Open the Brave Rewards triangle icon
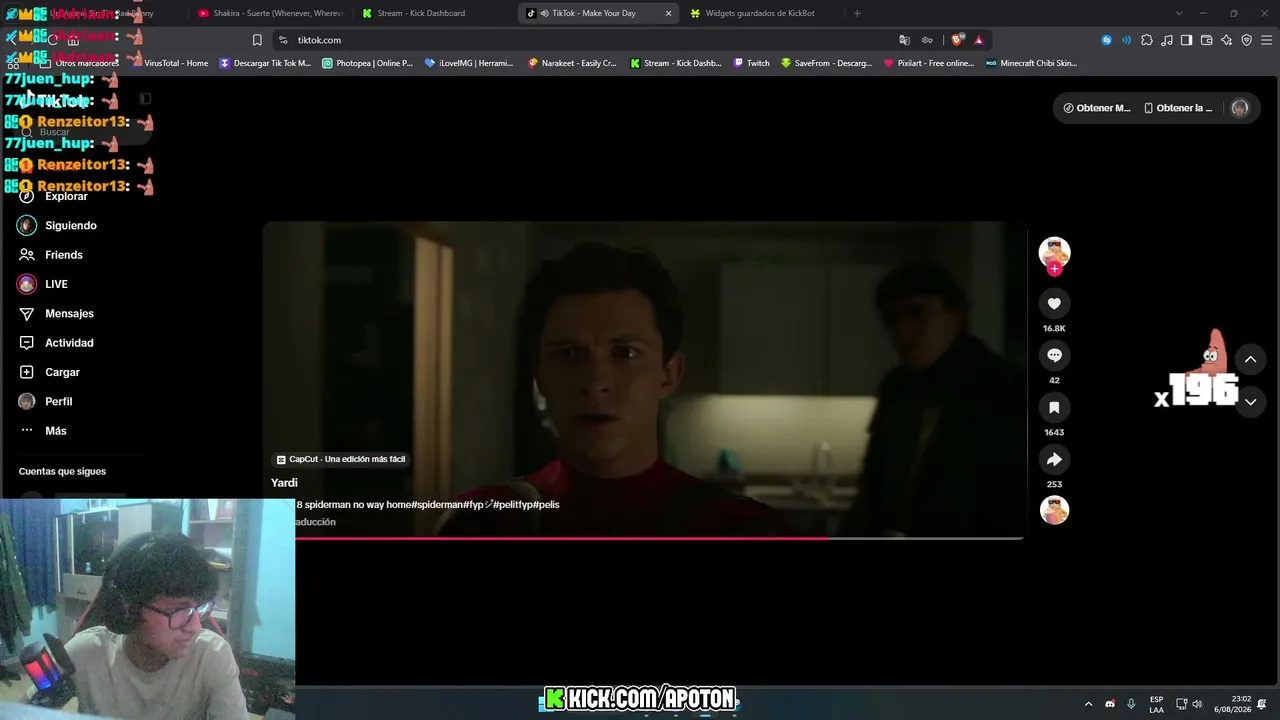 979,40
